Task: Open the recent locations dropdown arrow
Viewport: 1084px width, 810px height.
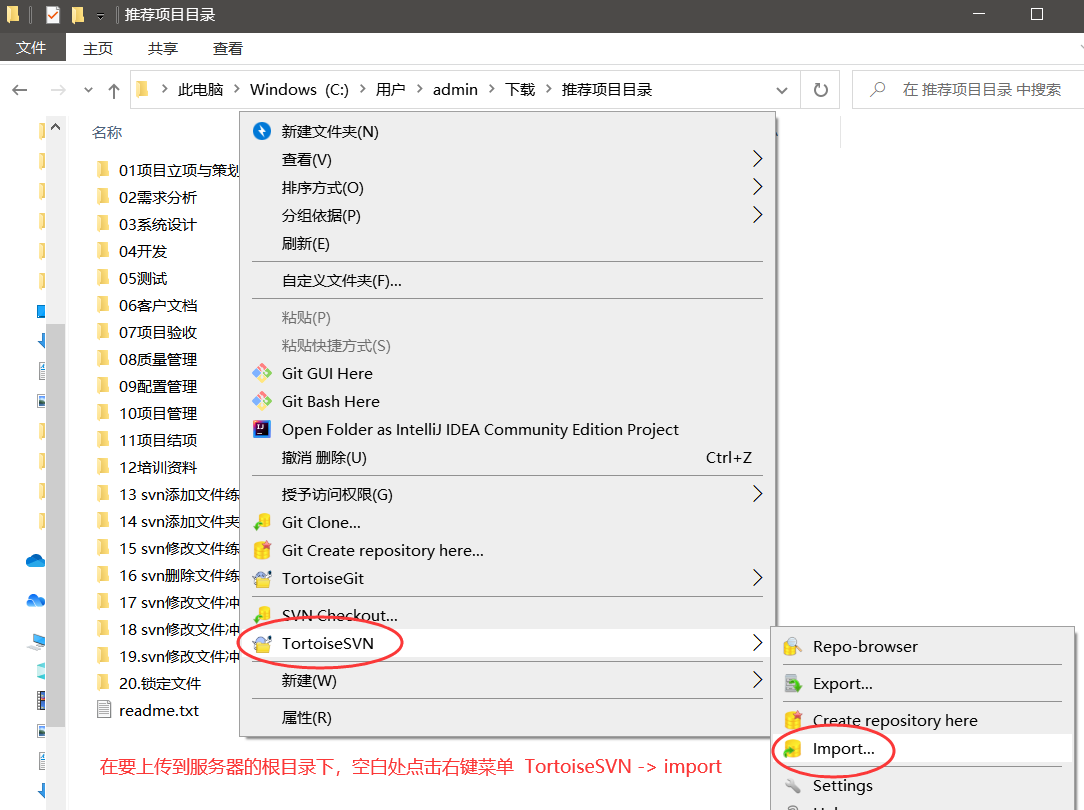Action: click(88, 90)
